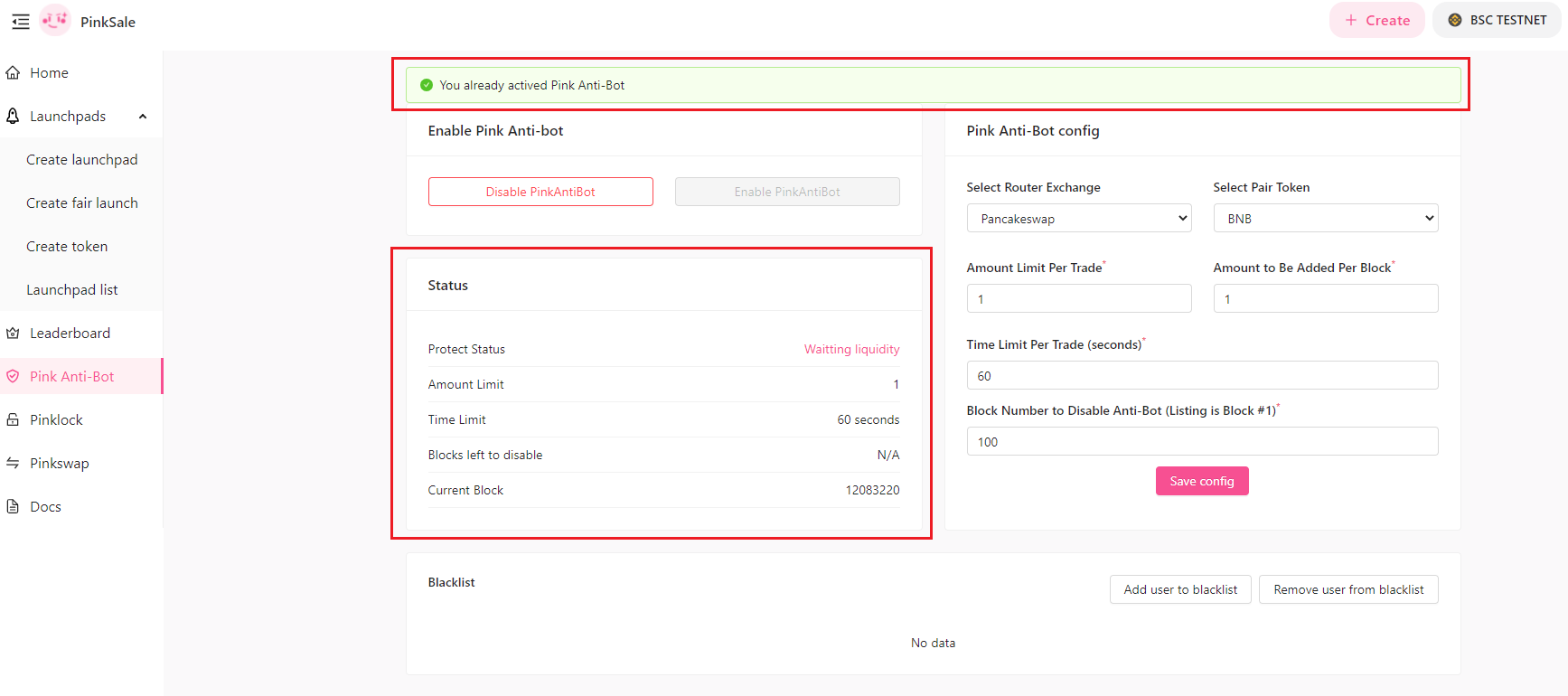Image resolution: width=1568 pixels, height=696 pixels.
Task: Open Create fair launch menu item
Action: [81, 202]
